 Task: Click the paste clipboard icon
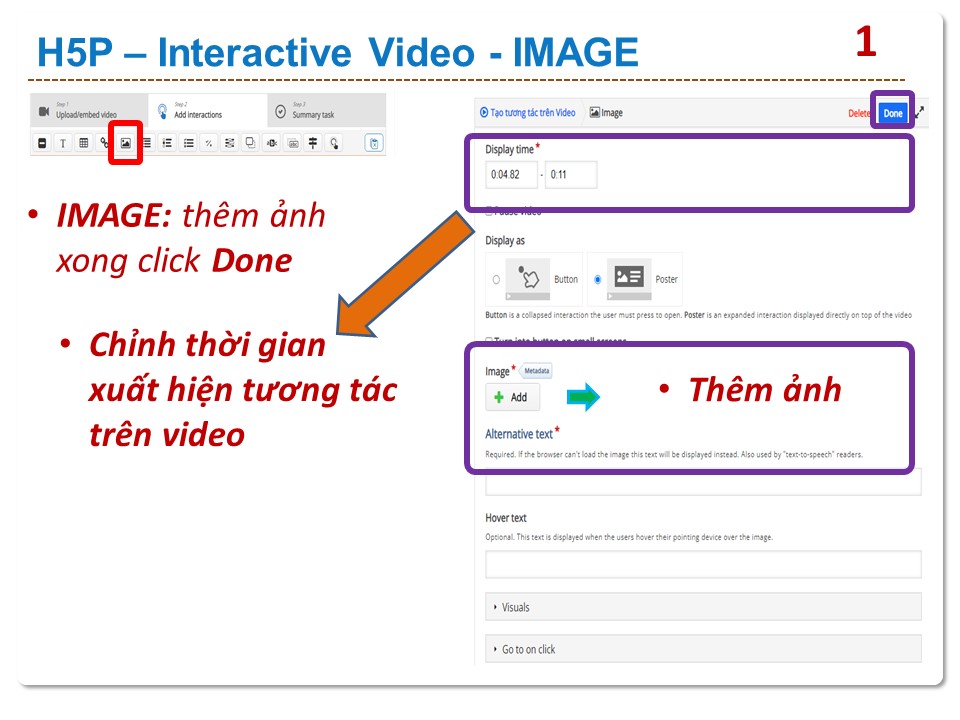pyautogui.click(x=374, y=143)
